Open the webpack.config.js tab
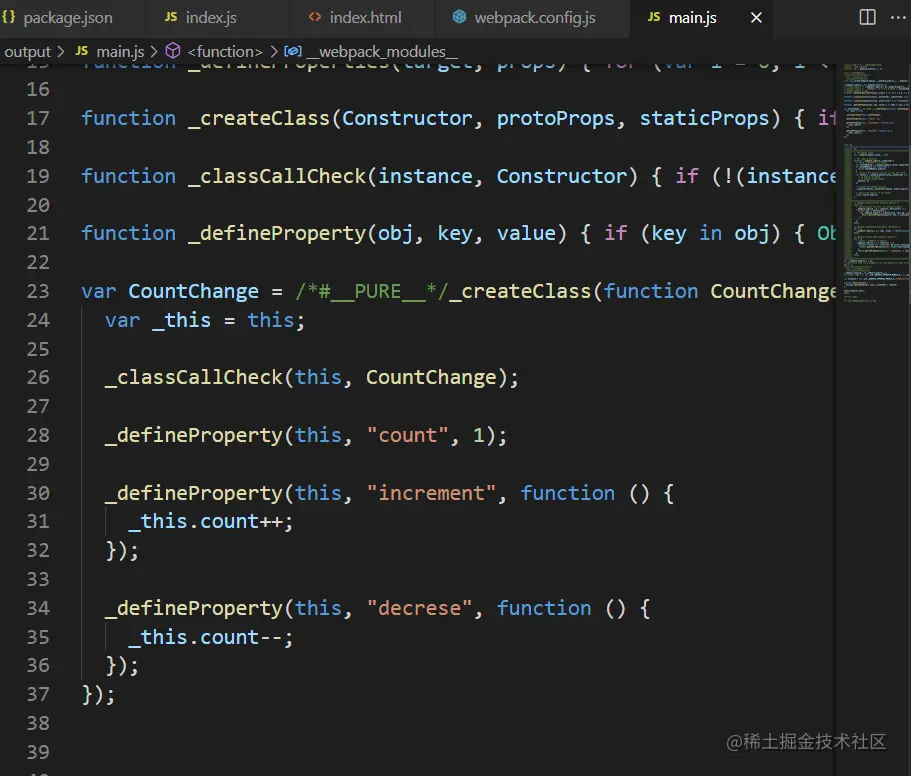The width and height of the screenshot is (911, 776). coord(535,18)
